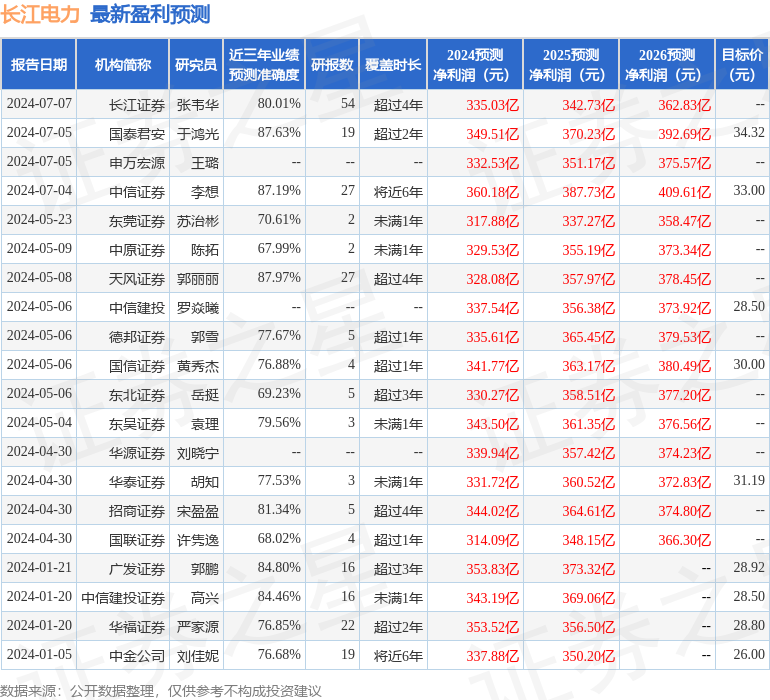Select the date cell 2024-07-07
This screenshot has height=700, width=770.
(39, 104)
